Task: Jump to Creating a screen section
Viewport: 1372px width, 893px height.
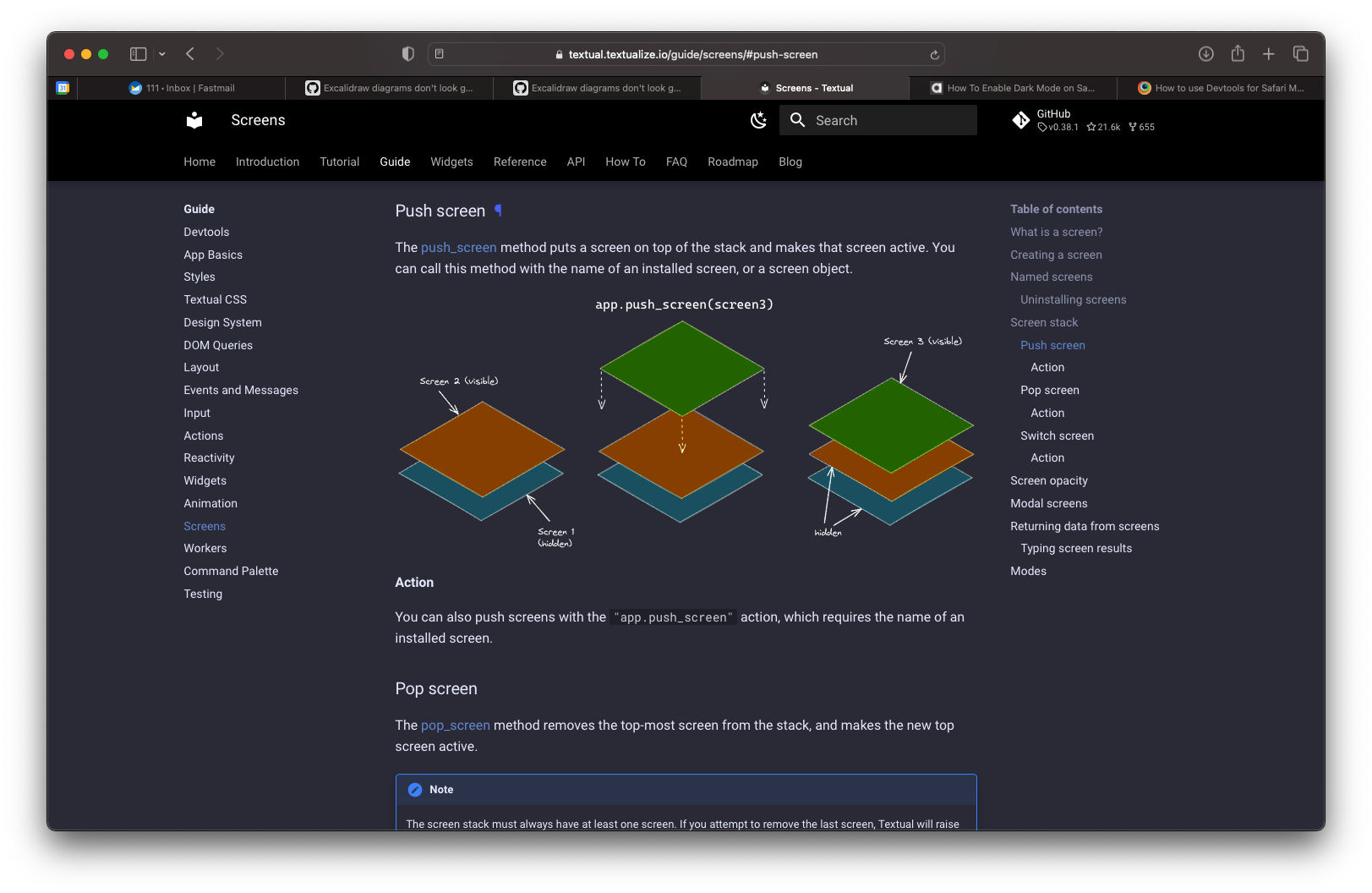Action: point(1056,255)
